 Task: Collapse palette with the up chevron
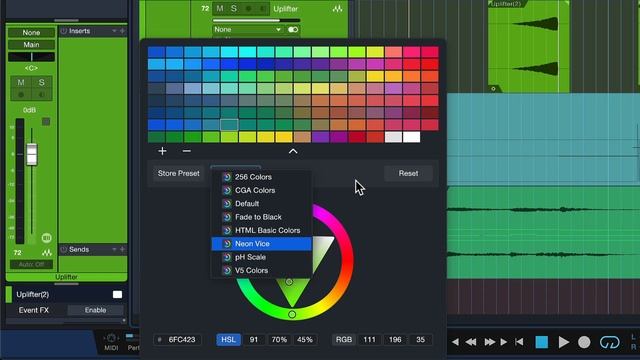(x=293, y=151)
